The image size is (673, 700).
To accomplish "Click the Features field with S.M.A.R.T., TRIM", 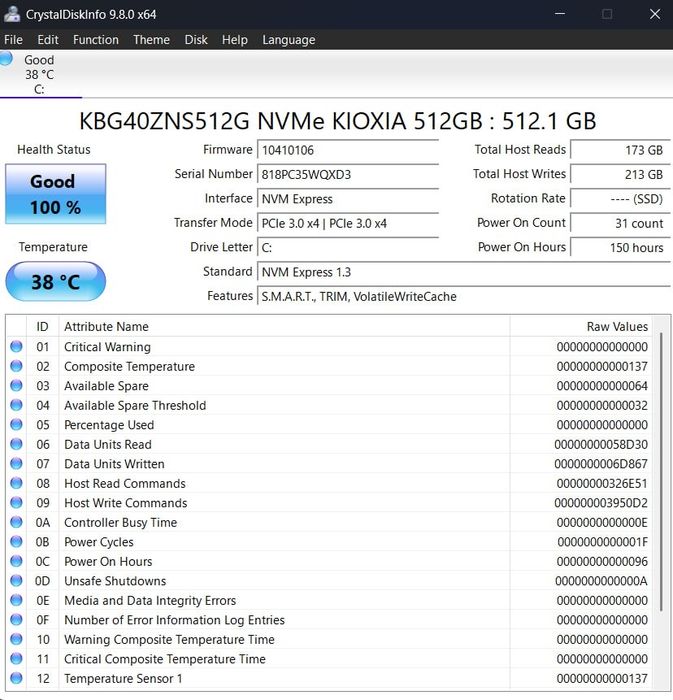I will tap(464, 296).
